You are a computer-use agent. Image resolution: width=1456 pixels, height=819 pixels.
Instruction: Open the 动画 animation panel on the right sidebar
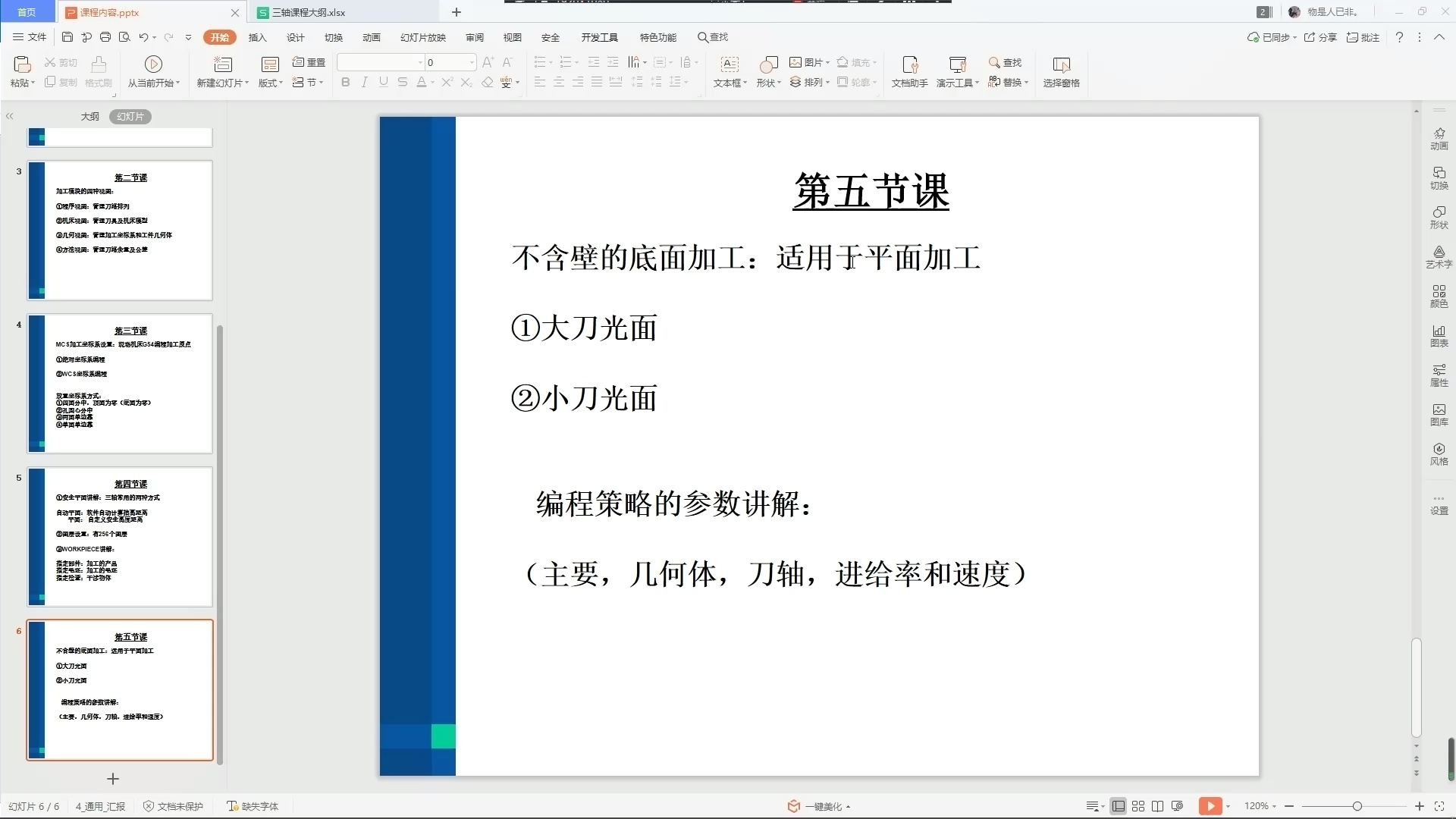coord(1439,138)
